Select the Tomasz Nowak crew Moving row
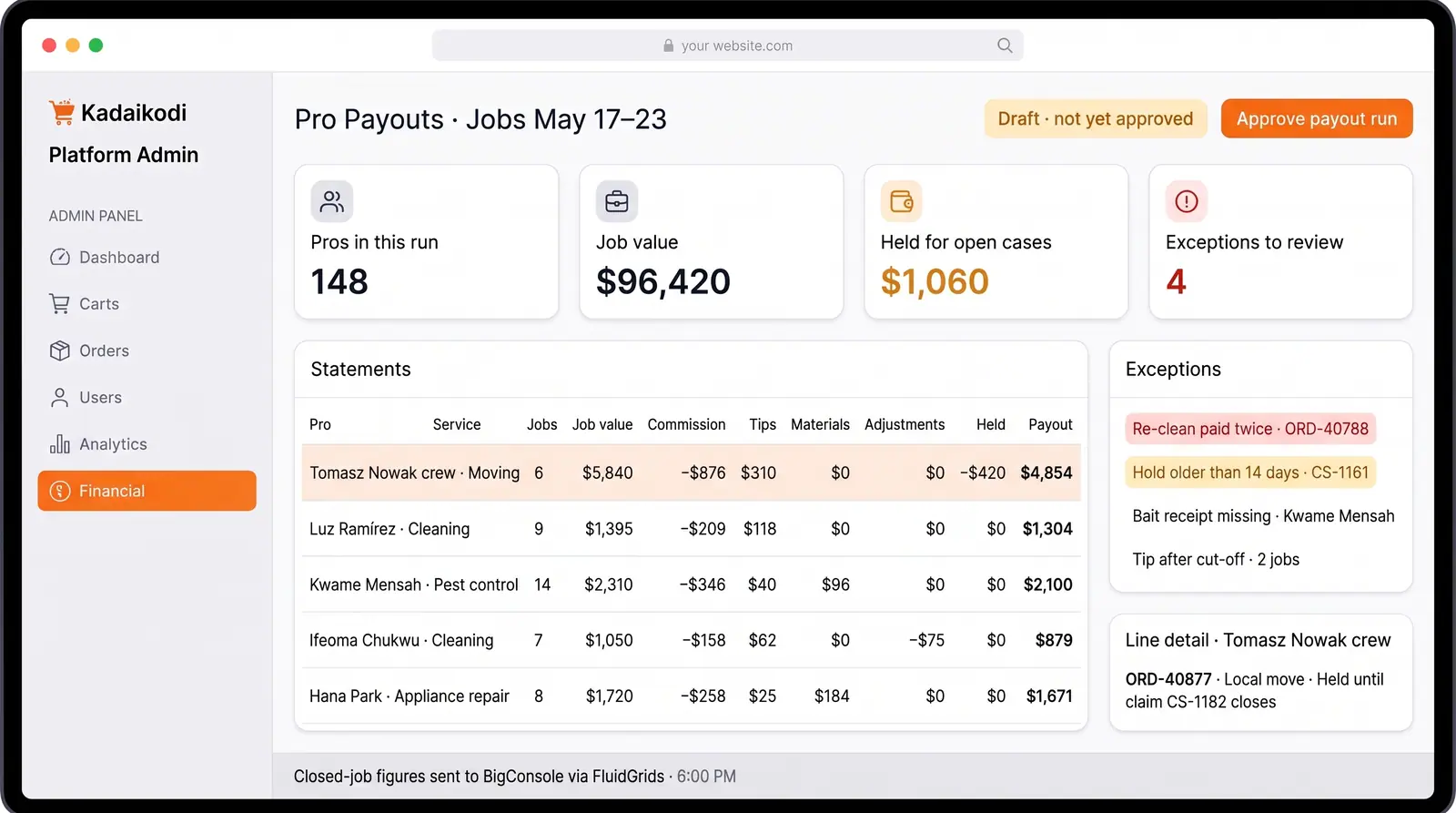1456x813 pixels. 692,473
